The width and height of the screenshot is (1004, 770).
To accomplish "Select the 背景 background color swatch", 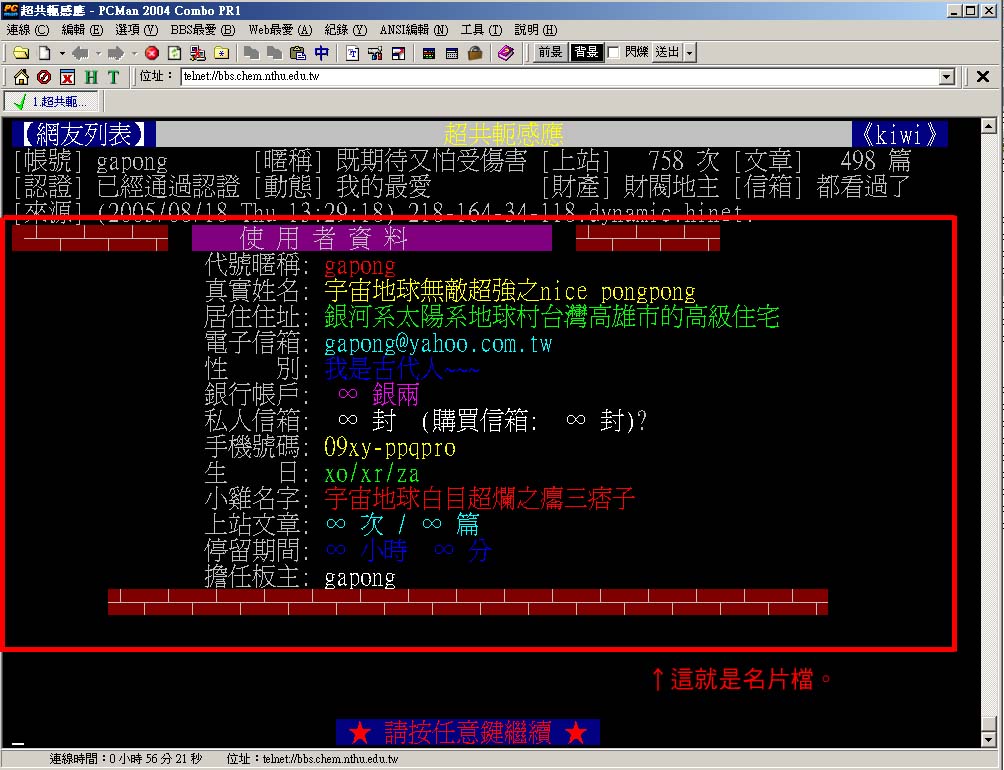I will tap(585, 53).
